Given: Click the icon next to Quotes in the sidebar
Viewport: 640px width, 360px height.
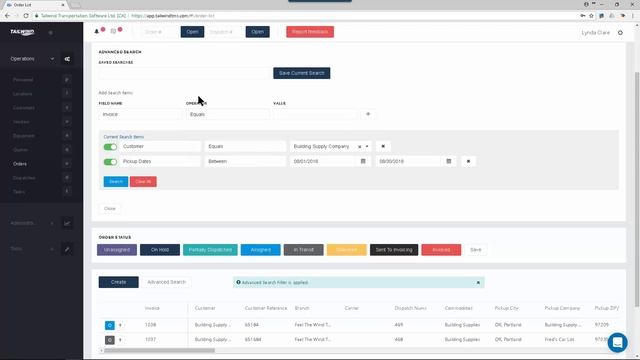Looking at the screenshot, I should [67, 150].
